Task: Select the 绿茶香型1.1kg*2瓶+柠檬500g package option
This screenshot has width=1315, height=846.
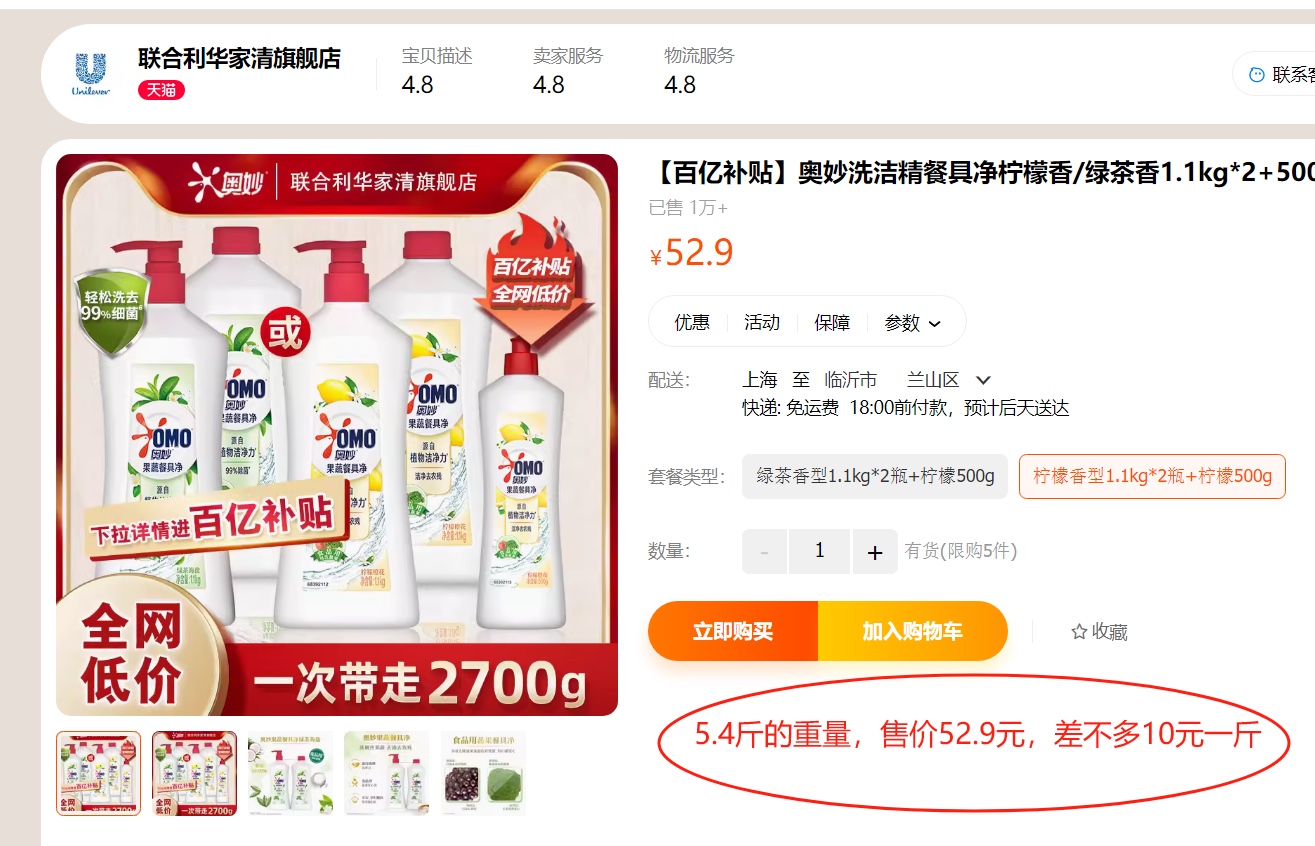Action: point(875,476)
